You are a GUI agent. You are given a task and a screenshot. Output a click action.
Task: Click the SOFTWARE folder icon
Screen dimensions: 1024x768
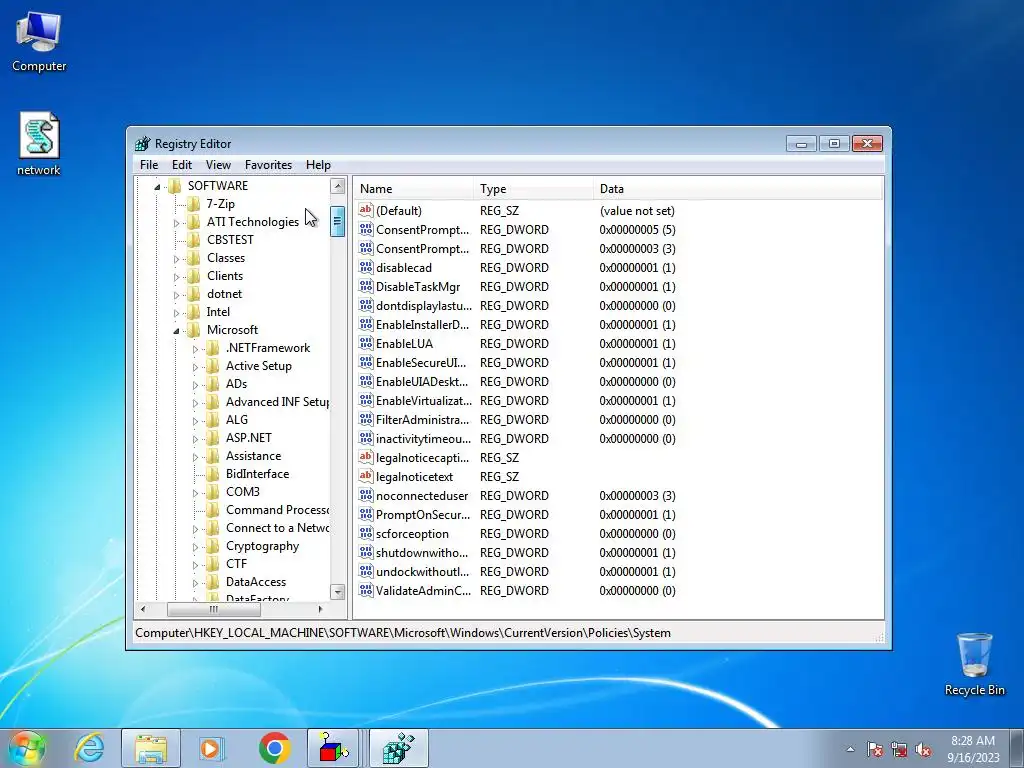pos(174,185)
